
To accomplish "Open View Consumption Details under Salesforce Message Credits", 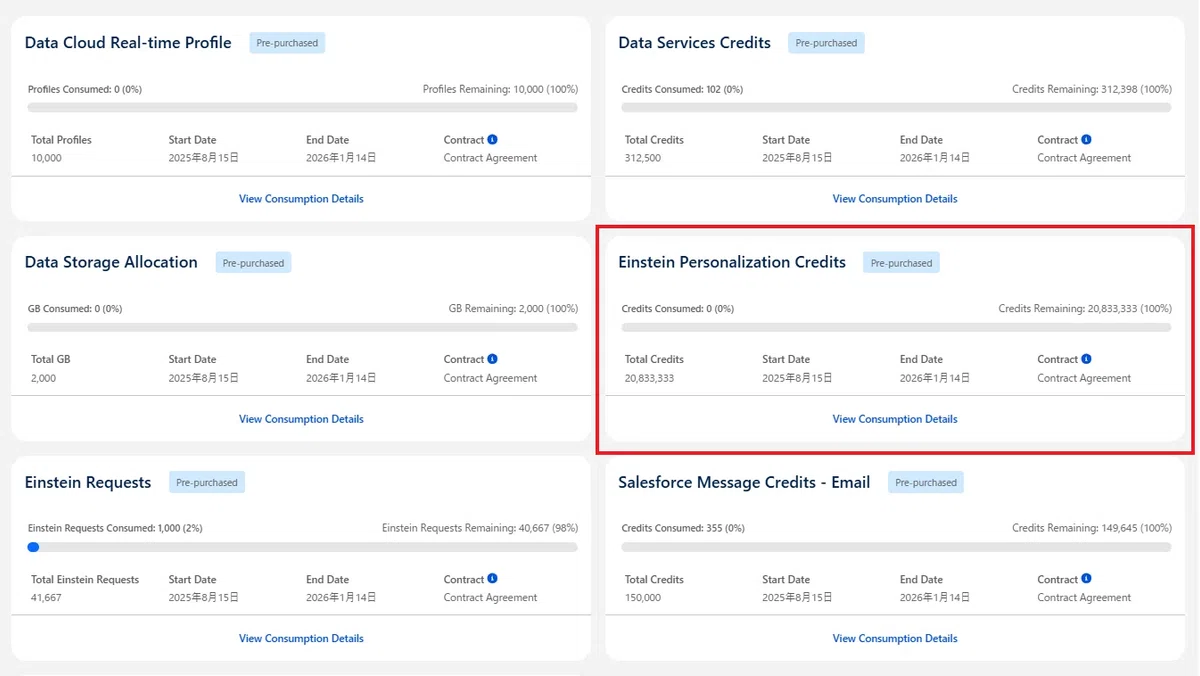I will (x=895, y=638).
